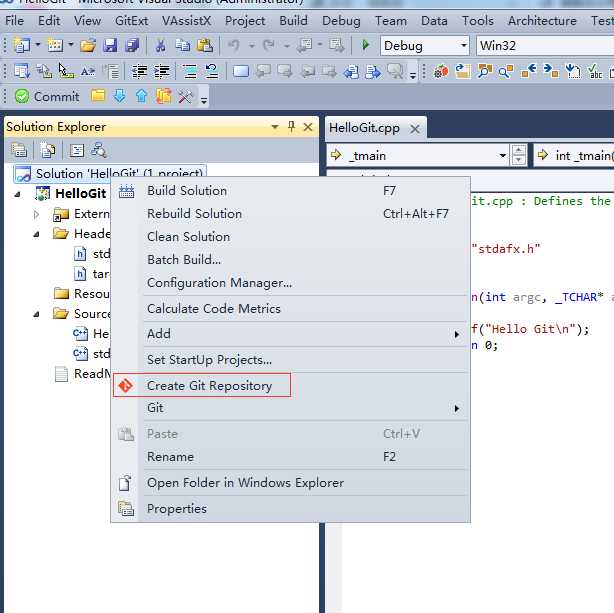Click the Commit button in Git toolbar
The height and width of the screenshot is (613, 614).
point(47,96)
